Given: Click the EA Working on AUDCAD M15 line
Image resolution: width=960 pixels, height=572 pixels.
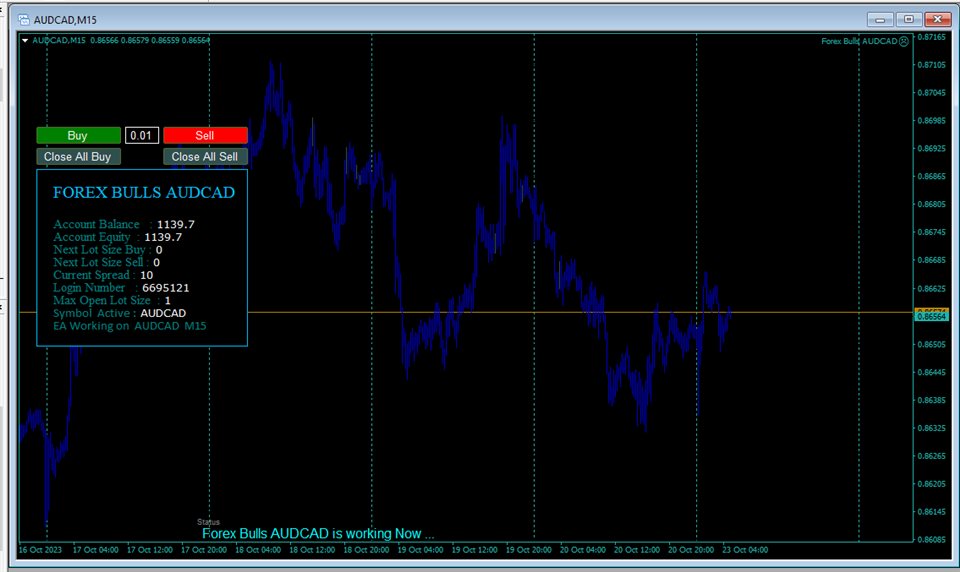Looking at the screenshot, I should pos(130,326).
